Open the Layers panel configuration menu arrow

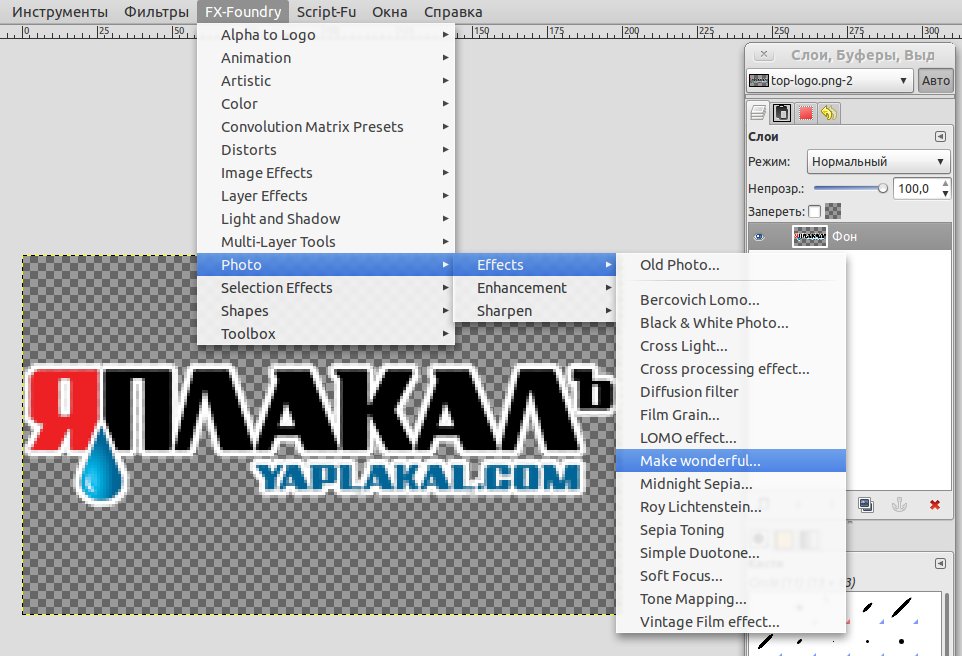940,137
